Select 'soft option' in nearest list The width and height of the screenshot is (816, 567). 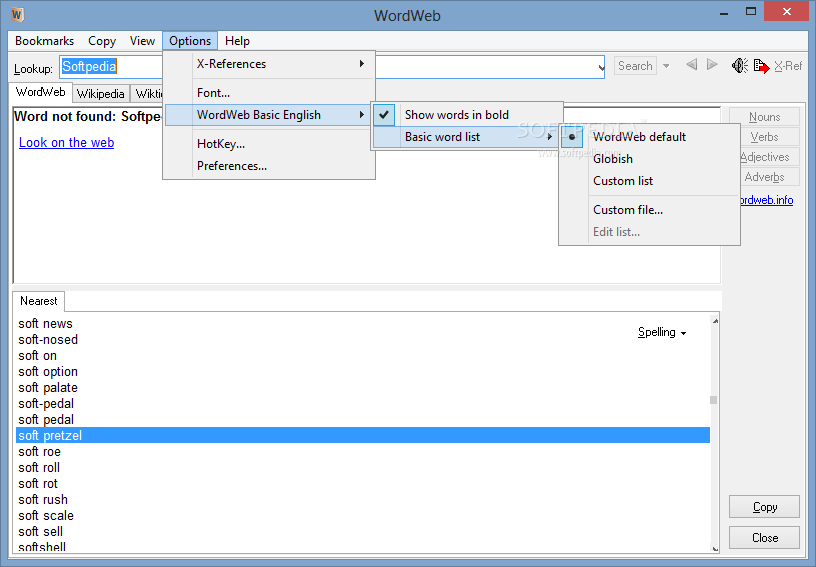point(363,372)
